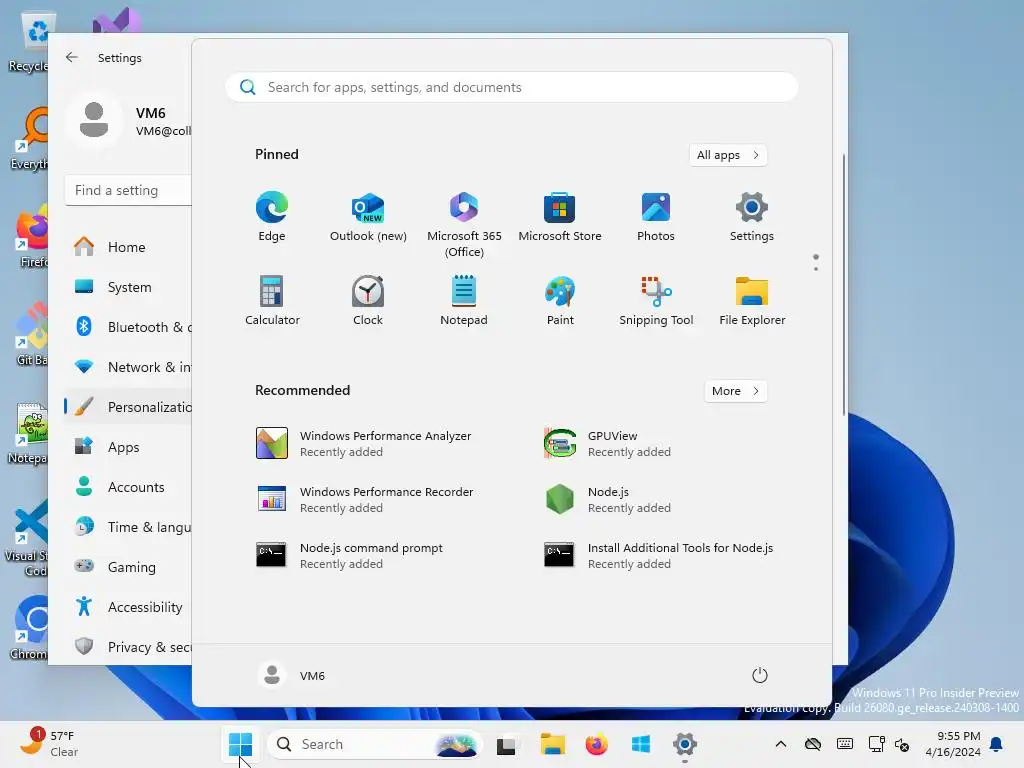Open VM6 user account menu in Start
Viewport: 1024px width, 768px height.
coord(291,675)
